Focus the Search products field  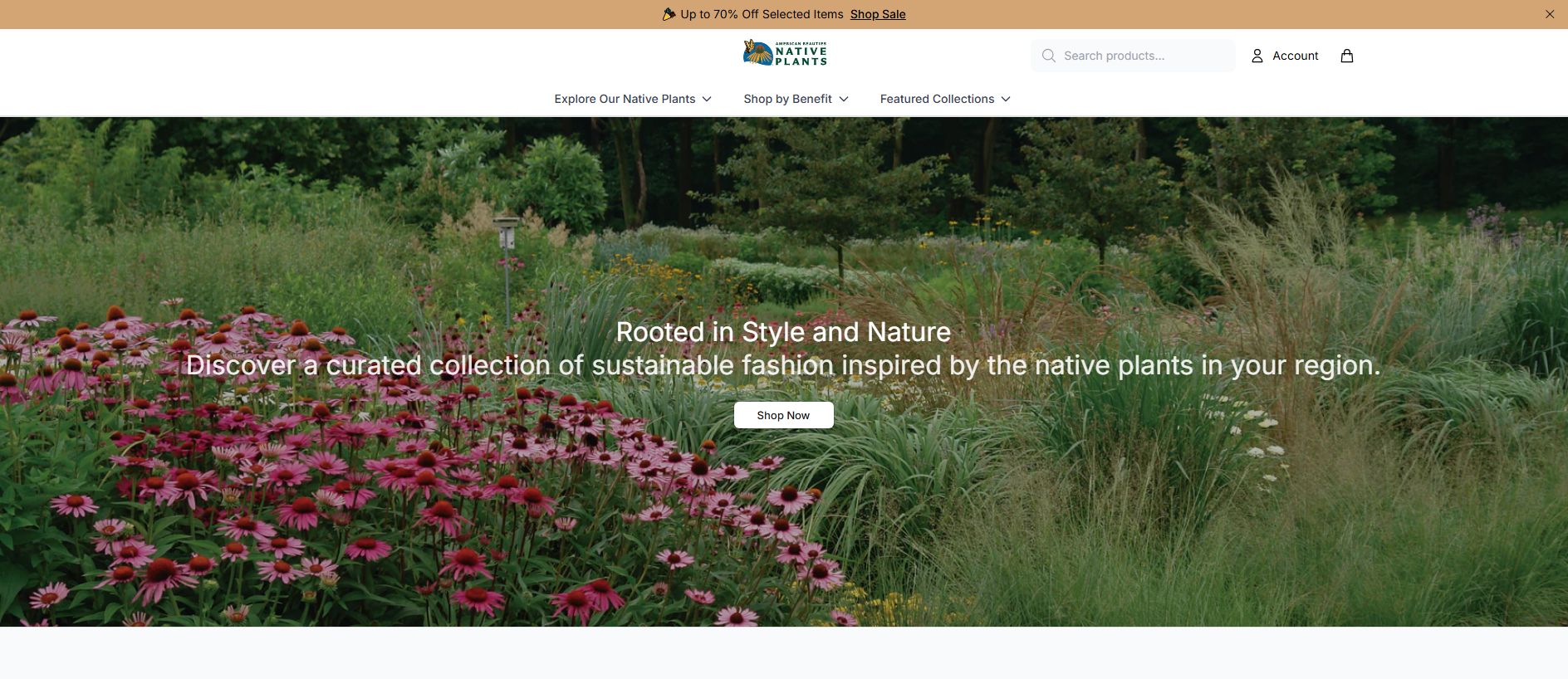(x=1133, y=56)
